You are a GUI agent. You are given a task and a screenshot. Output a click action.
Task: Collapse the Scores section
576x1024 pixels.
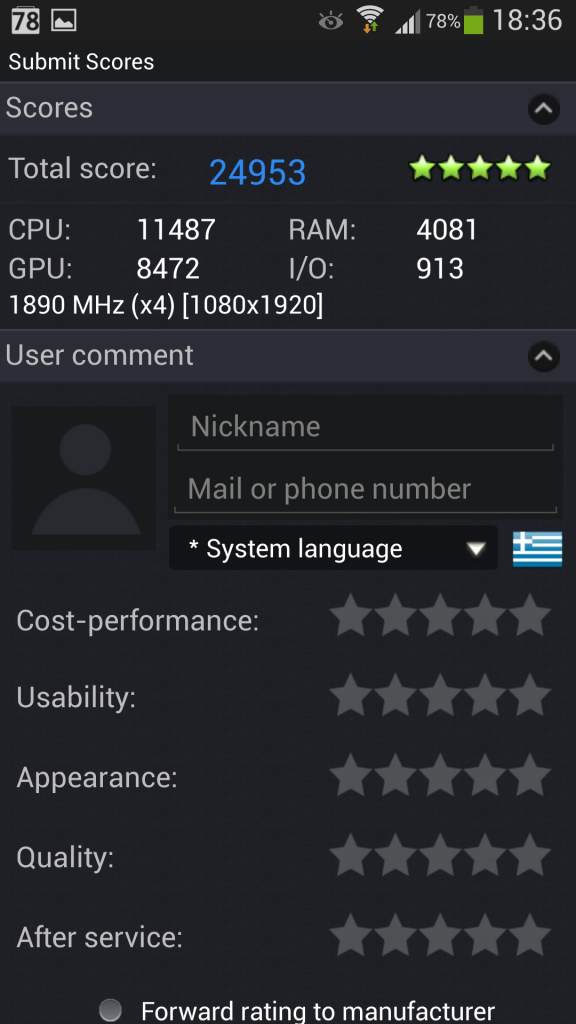pos(543,109)
